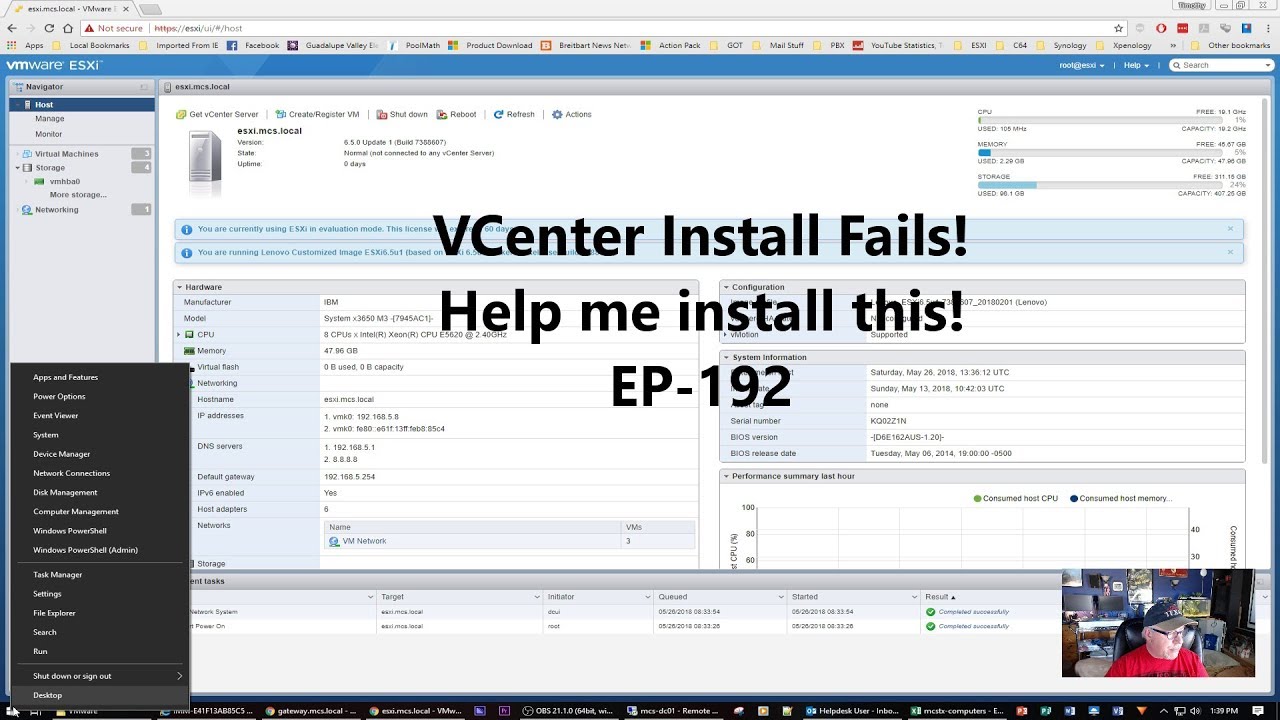1280x720 pixels.
Task: Click the Virtual Machines icon in Navigator
Action: [28, 154]
